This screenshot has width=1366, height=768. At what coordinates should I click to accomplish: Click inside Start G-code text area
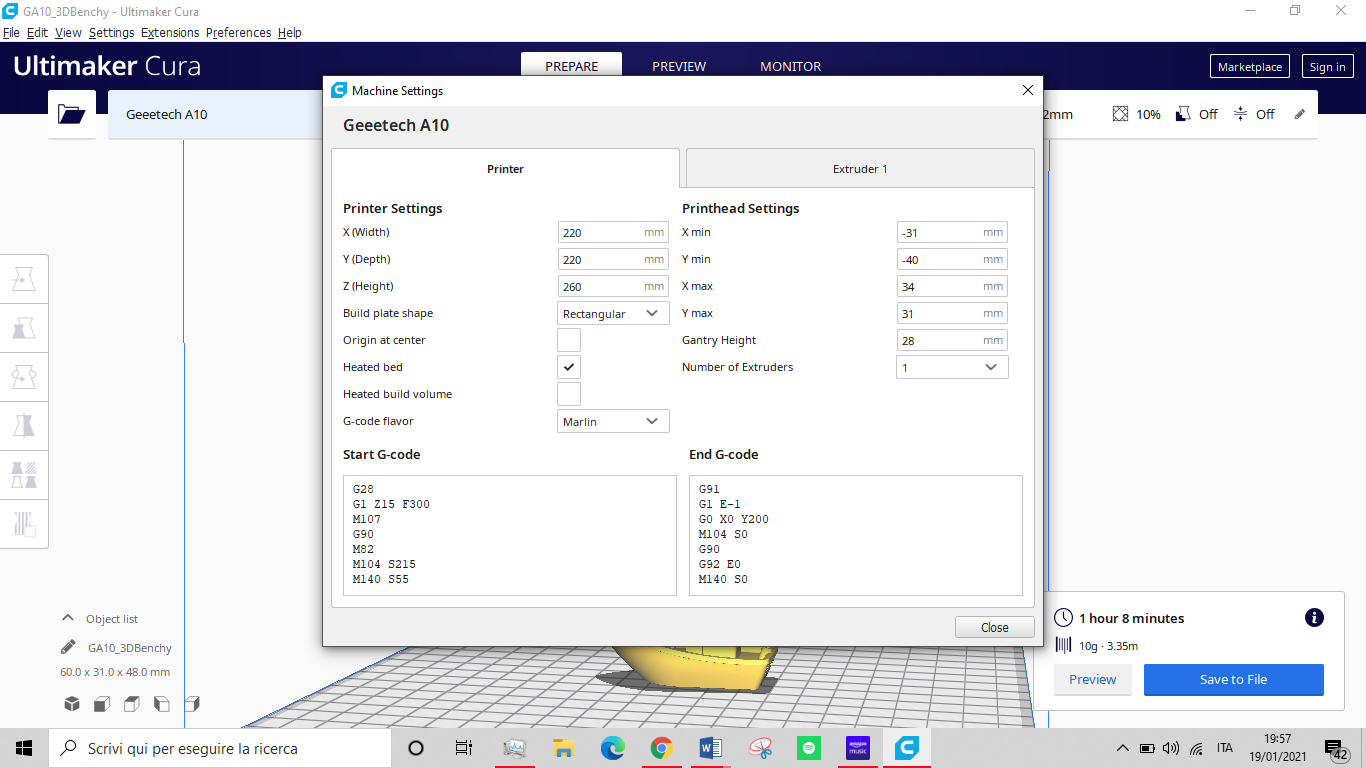pos(510,535)
